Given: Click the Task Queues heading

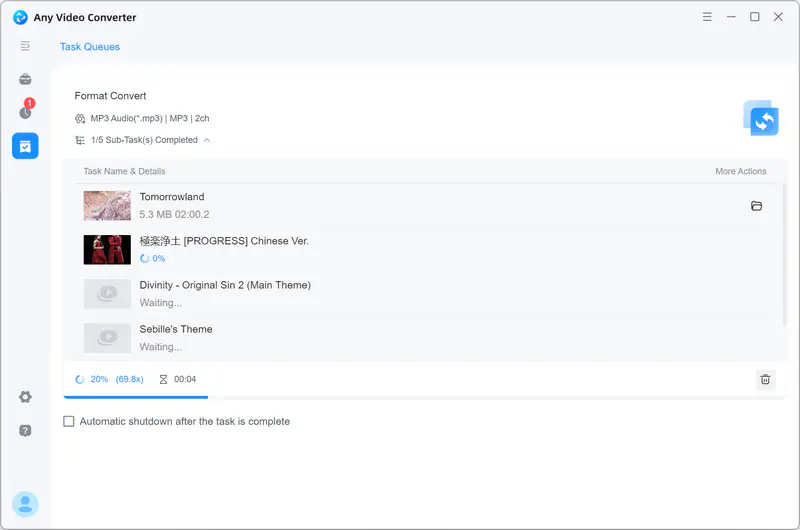Looking at the screenshot, I should [90, 46].
